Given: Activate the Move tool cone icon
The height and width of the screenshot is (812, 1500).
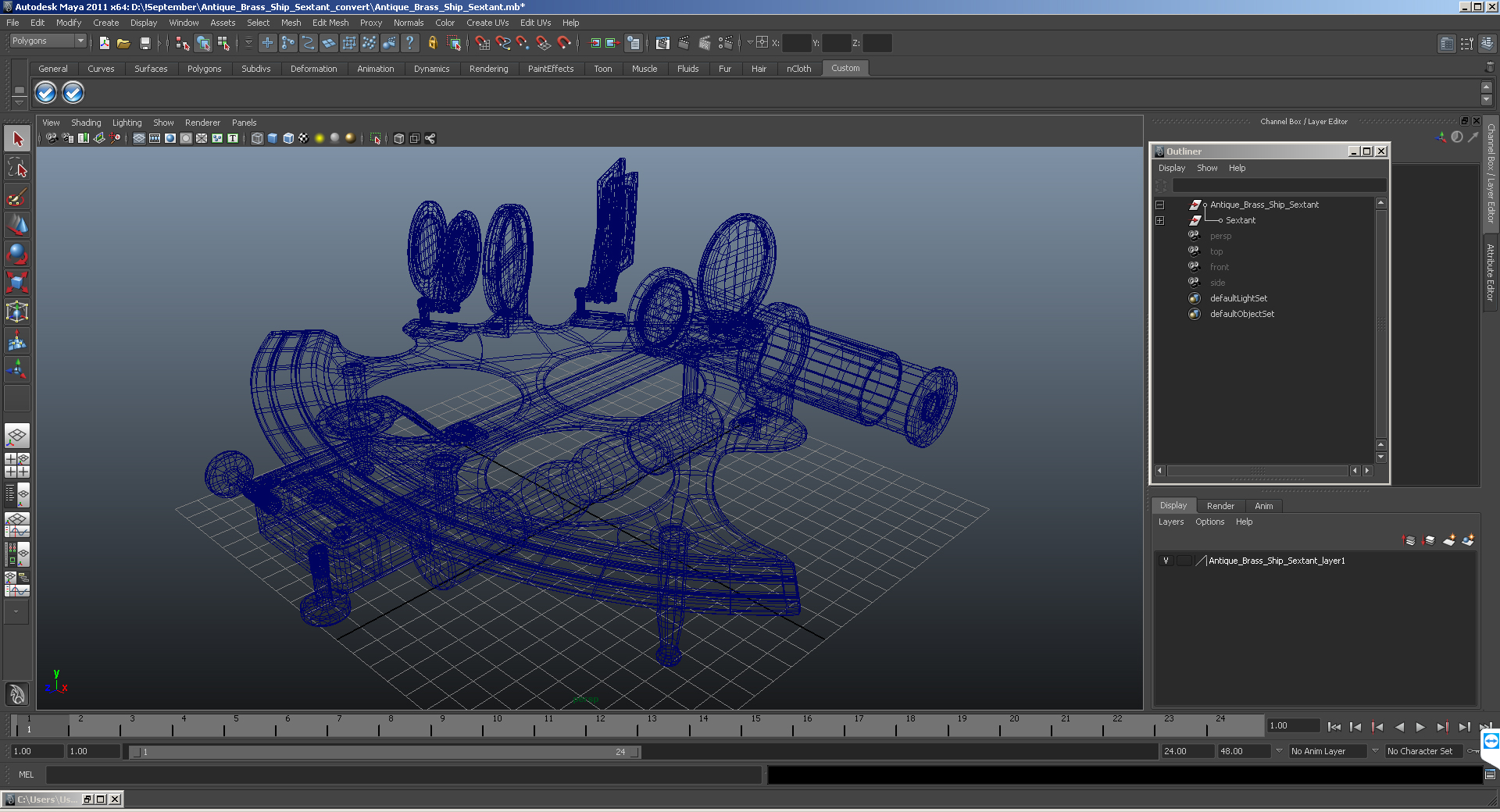Looking at the screenshot, I should (x=17, y=225).
